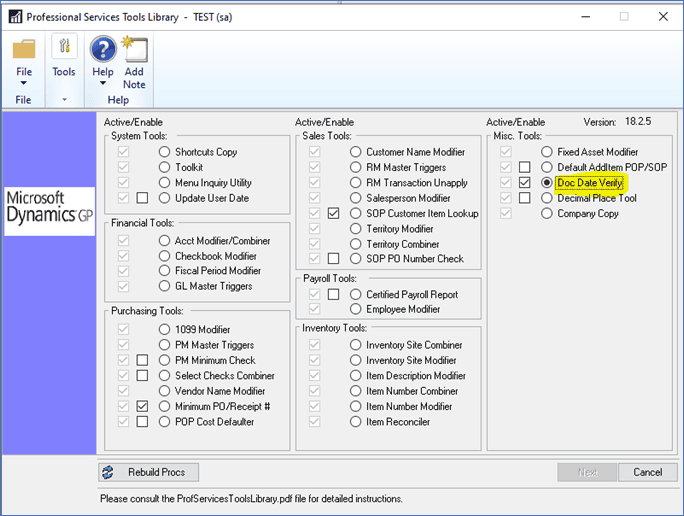
Task: Enable the Update User Date checkbox
Action: pyautogui.click(x=142, y=198)
